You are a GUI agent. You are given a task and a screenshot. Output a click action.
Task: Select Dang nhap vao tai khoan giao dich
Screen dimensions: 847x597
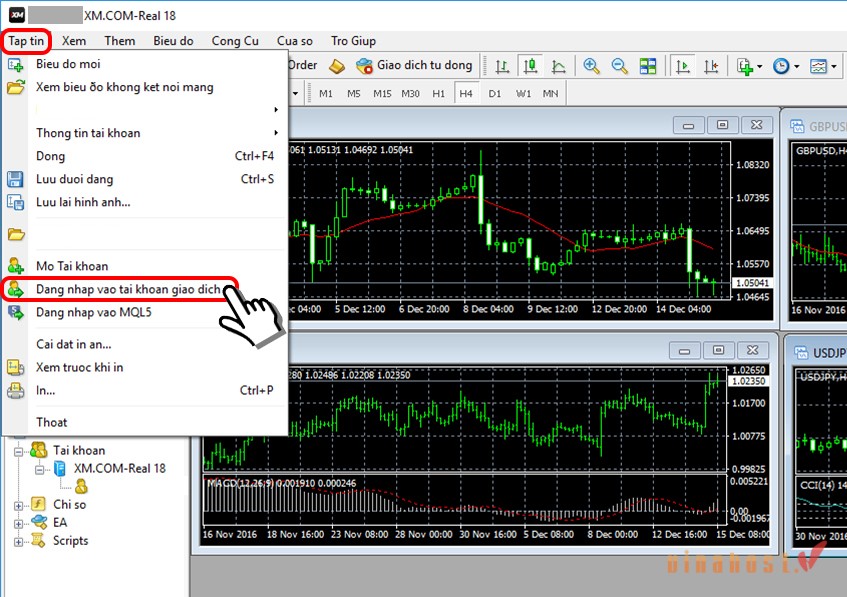point(128,289)
